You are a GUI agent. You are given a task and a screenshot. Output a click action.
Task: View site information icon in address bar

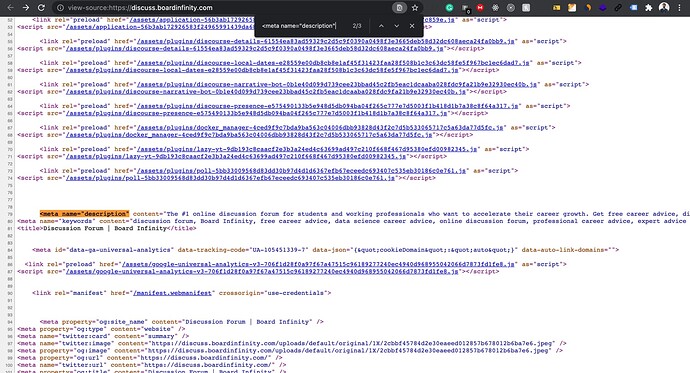(60, 8)
